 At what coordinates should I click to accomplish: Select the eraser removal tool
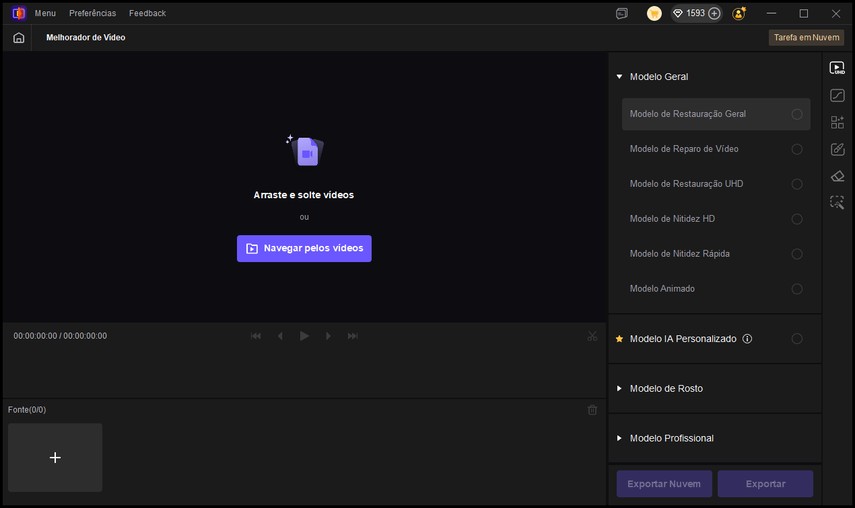click(x=837, y=176)
